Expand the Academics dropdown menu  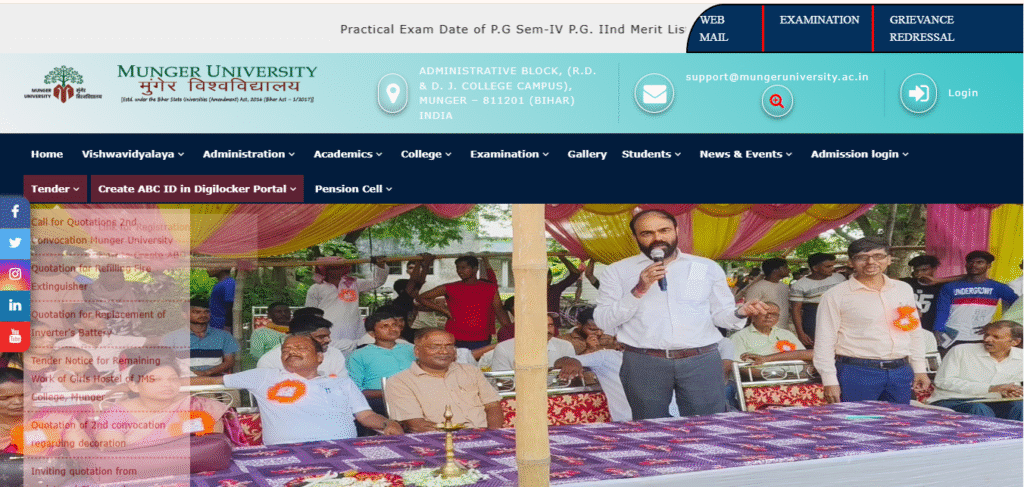click(347, 154)
